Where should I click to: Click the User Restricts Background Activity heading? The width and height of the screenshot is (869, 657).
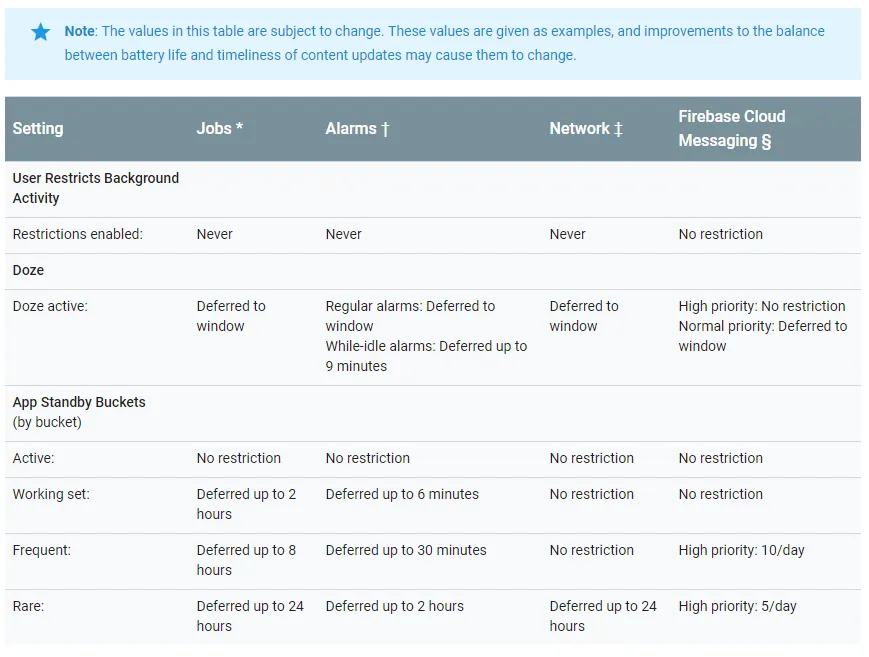[x=95, y=188]
